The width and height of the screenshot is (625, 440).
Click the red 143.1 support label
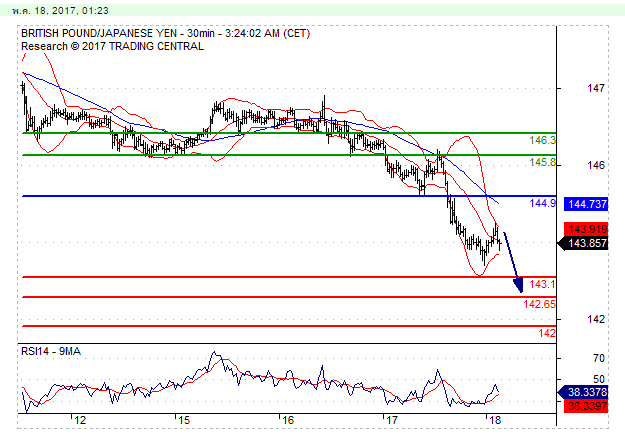542,284
